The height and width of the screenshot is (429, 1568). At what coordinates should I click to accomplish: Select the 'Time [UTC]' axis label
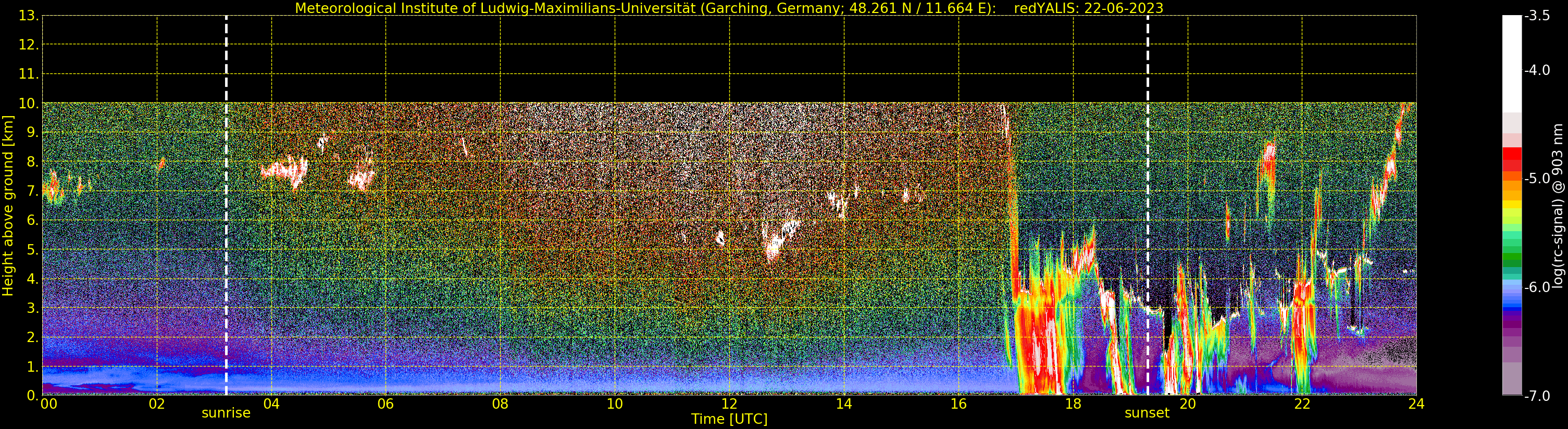(x=729, y=419)
